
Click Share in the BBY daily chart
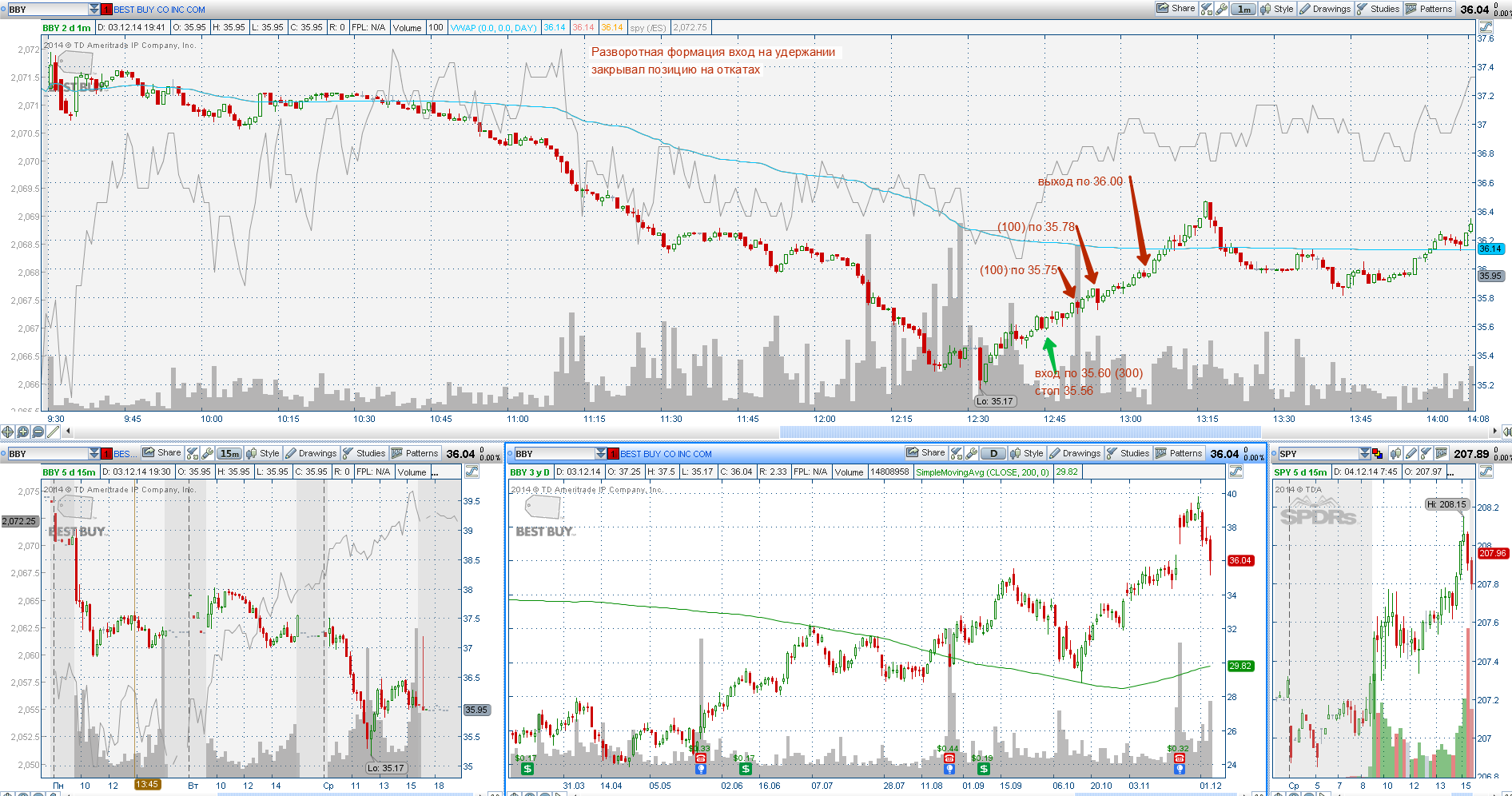(x=926, y=453)
